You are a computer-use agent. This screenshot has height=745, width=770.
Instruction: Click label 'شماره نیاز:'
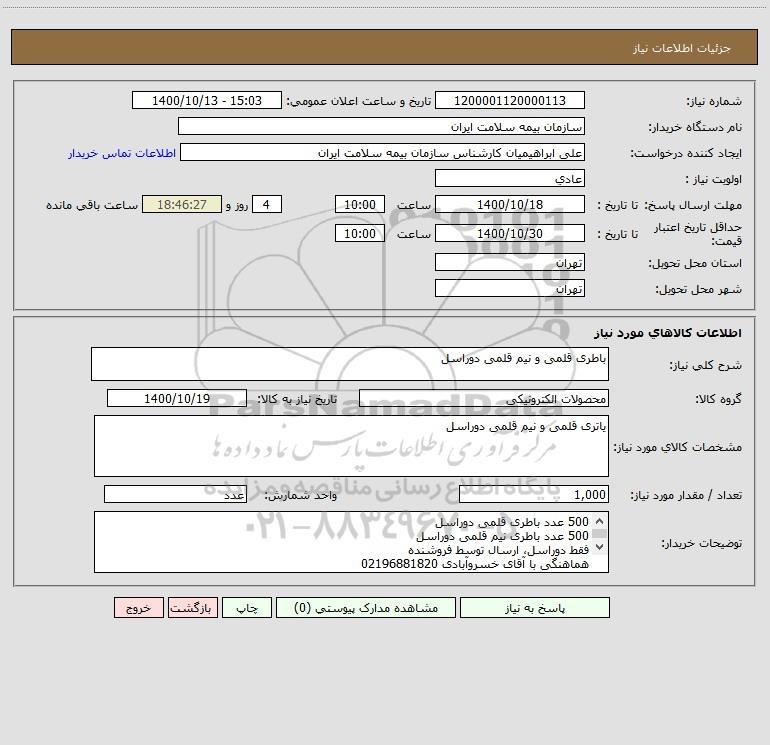pos(714,101)
